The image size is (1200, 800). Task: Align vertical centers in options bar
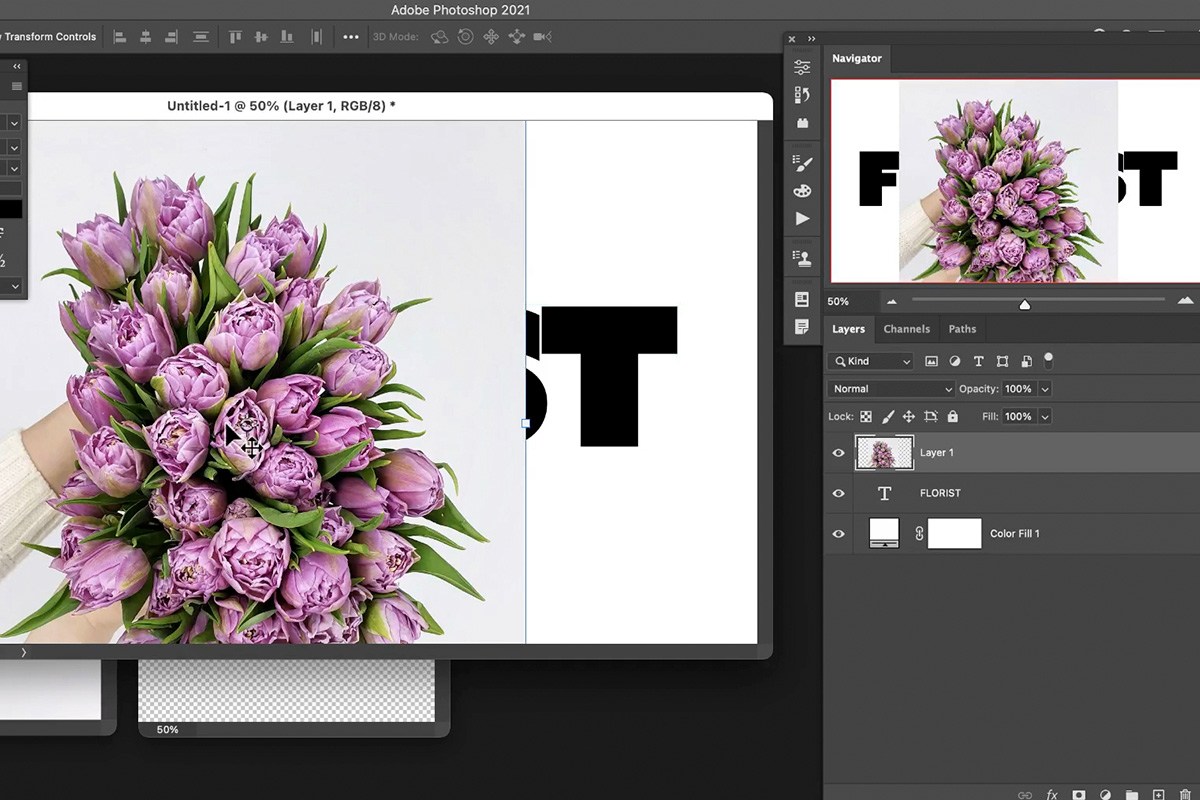pyautogui.click(x=262, y=37)
